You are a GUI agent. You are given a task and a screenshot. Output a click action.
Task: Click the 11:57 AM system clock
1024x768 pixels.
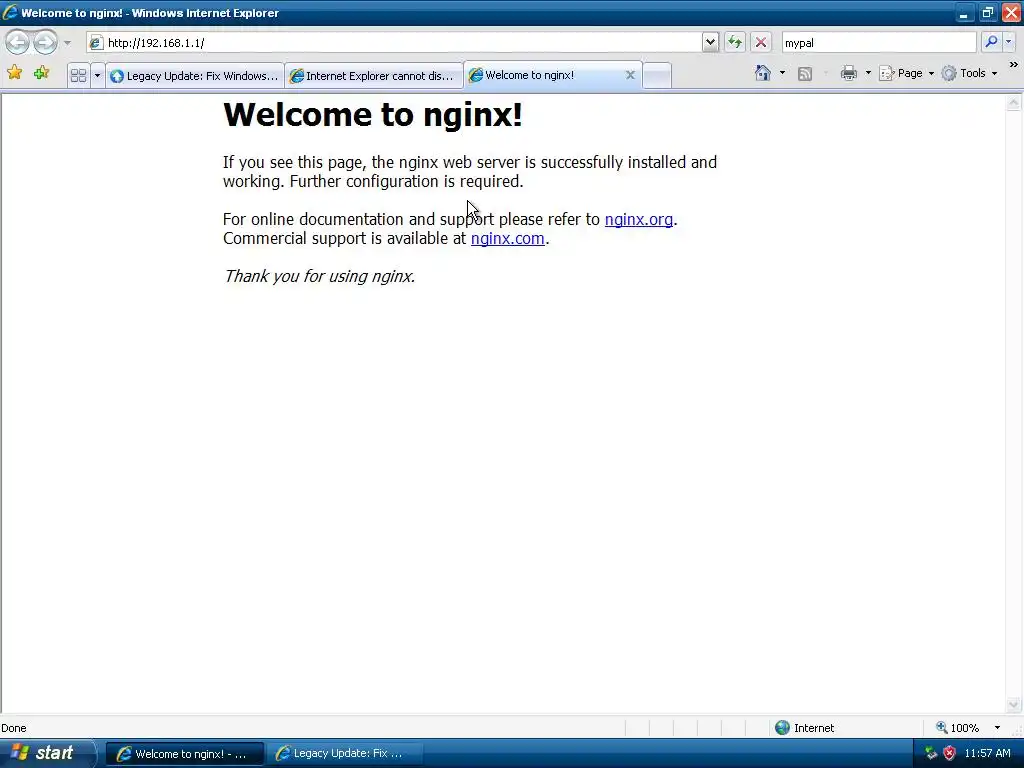[987, 753]
